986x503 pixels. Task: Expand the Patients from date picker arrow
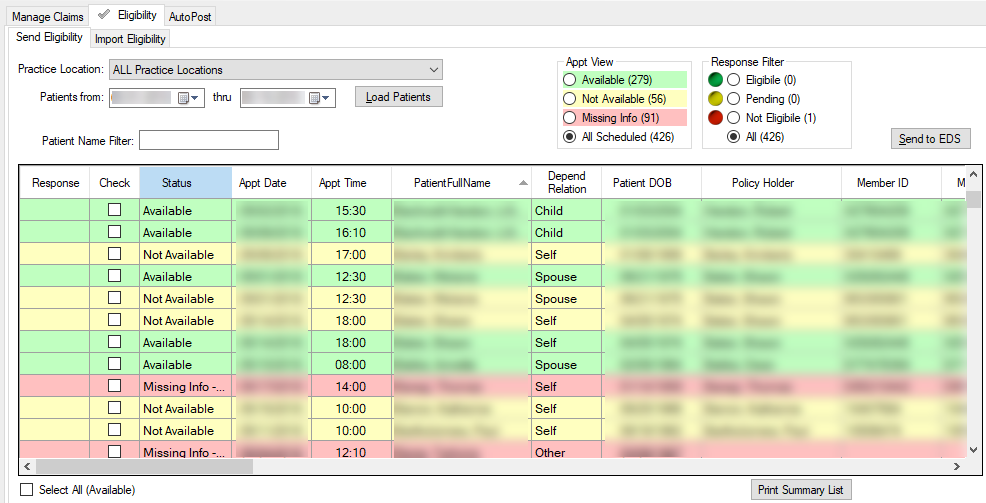(196, 98)
